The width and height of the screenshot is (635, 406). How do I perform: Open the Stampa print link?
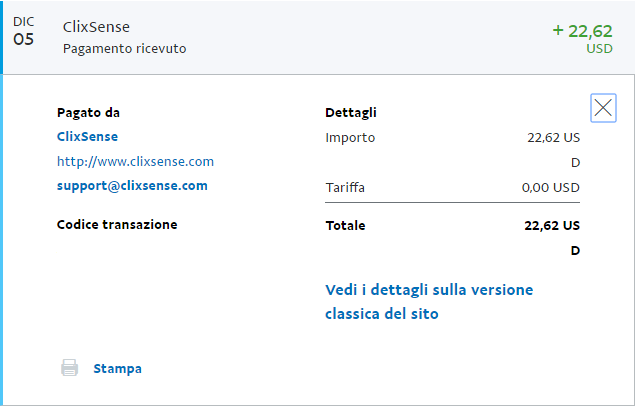(x=117, y=369)
